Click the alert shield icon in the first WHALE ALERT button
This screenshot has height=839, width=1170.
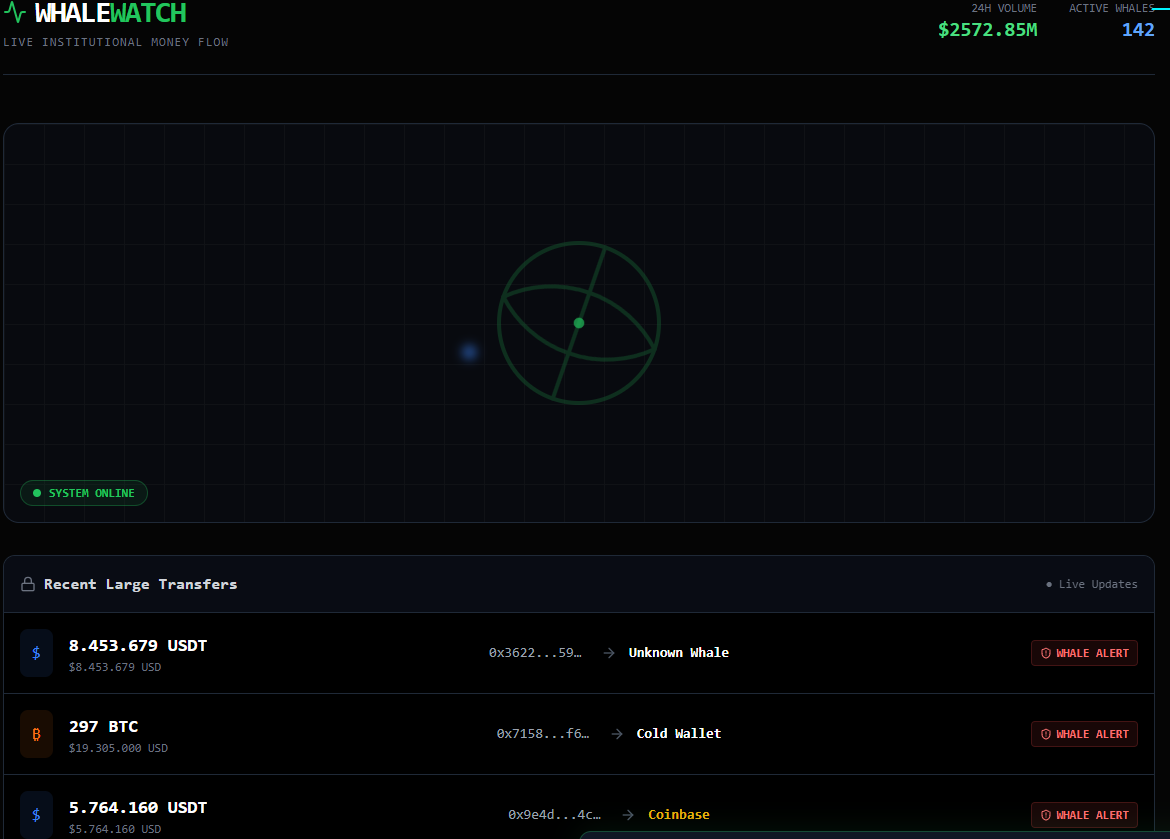point(1046,652)
